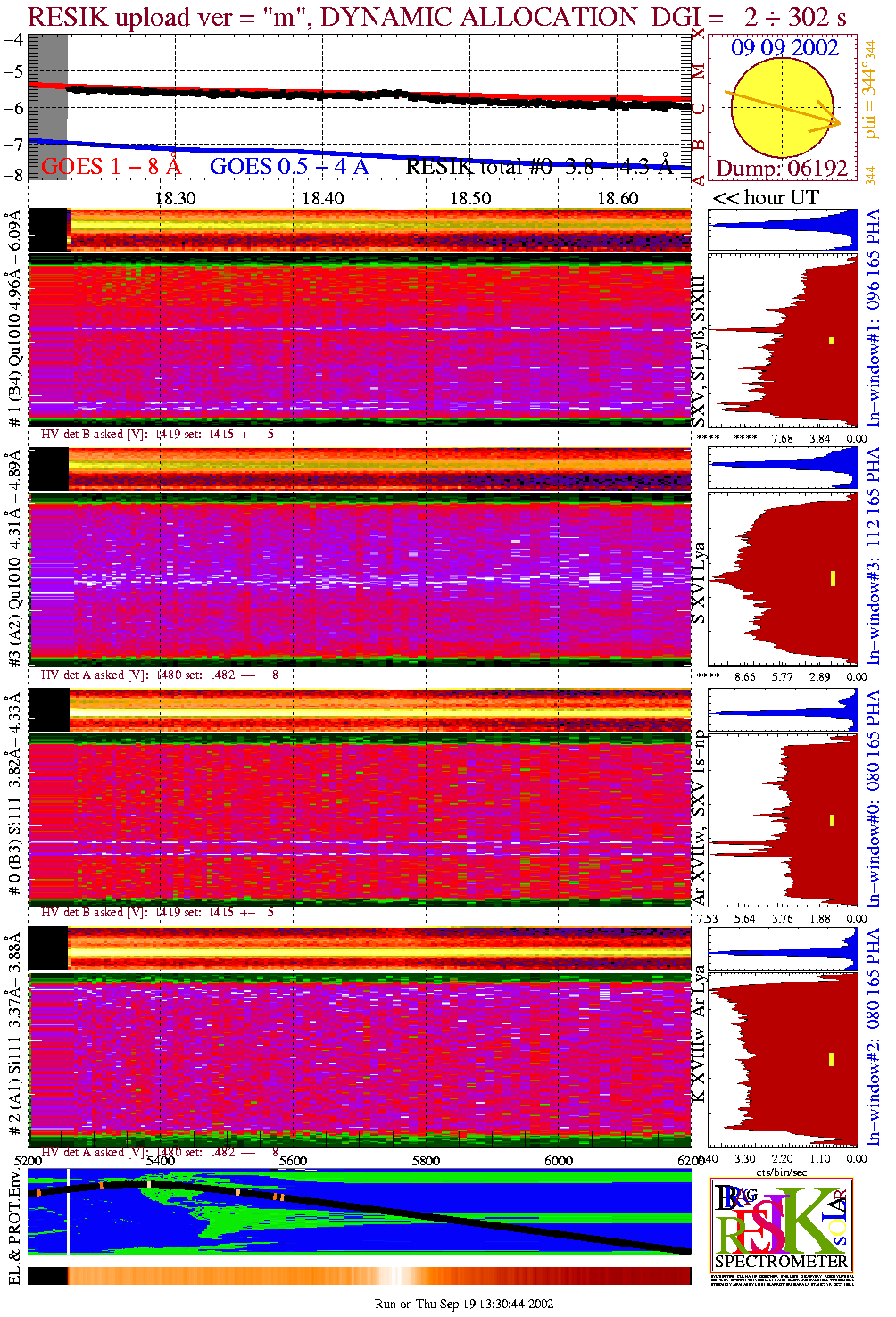Click yellow marker in In-window#0 histogram
This screenshot has width=896, height=1317.
pyautogui.click(x=832, y=820)
